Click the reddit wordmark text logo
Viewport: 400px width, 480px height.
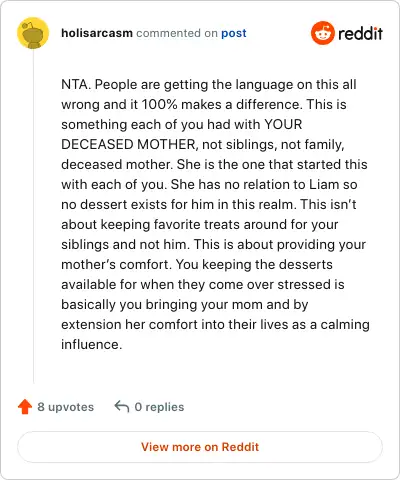pyautogui.click(x=360, y=33)
